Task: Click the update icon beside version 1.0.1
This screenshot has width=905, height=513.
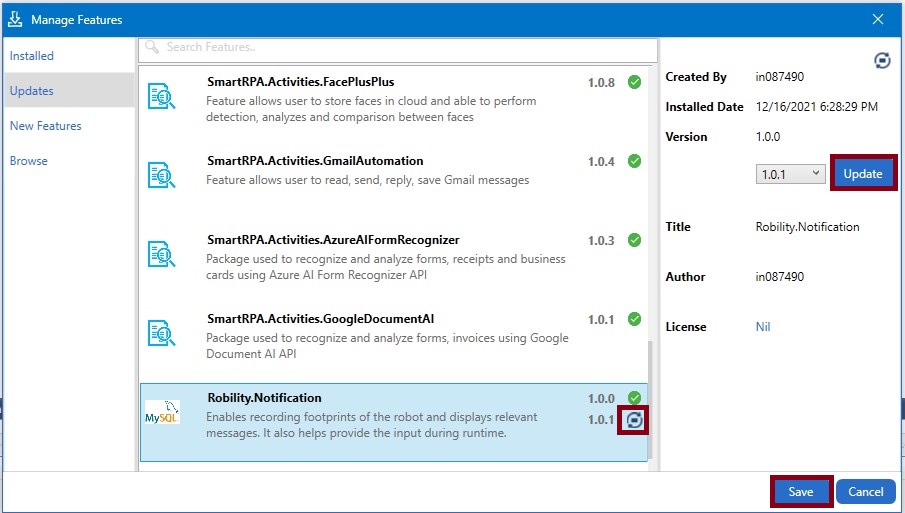Action: (x=633, y=421)
